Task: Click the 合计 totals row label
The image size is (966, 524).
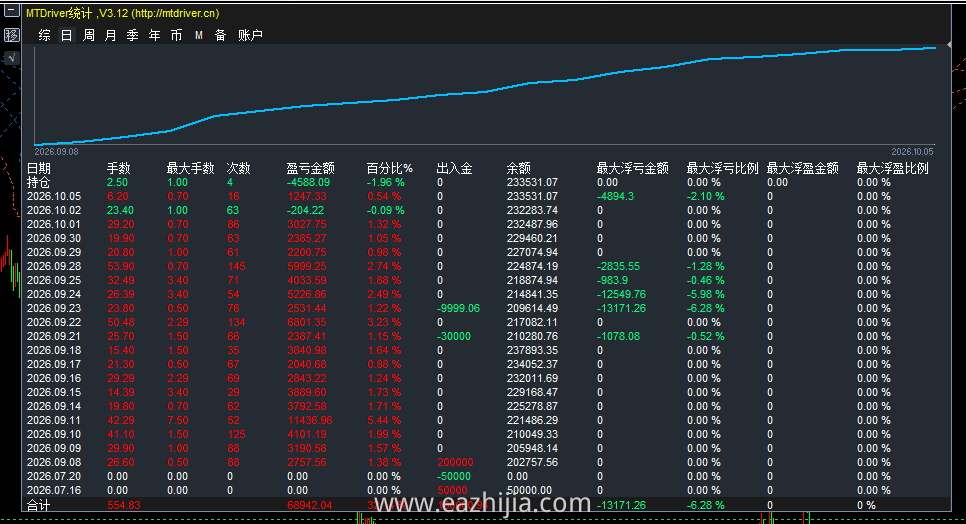Action: coord(38,505)
